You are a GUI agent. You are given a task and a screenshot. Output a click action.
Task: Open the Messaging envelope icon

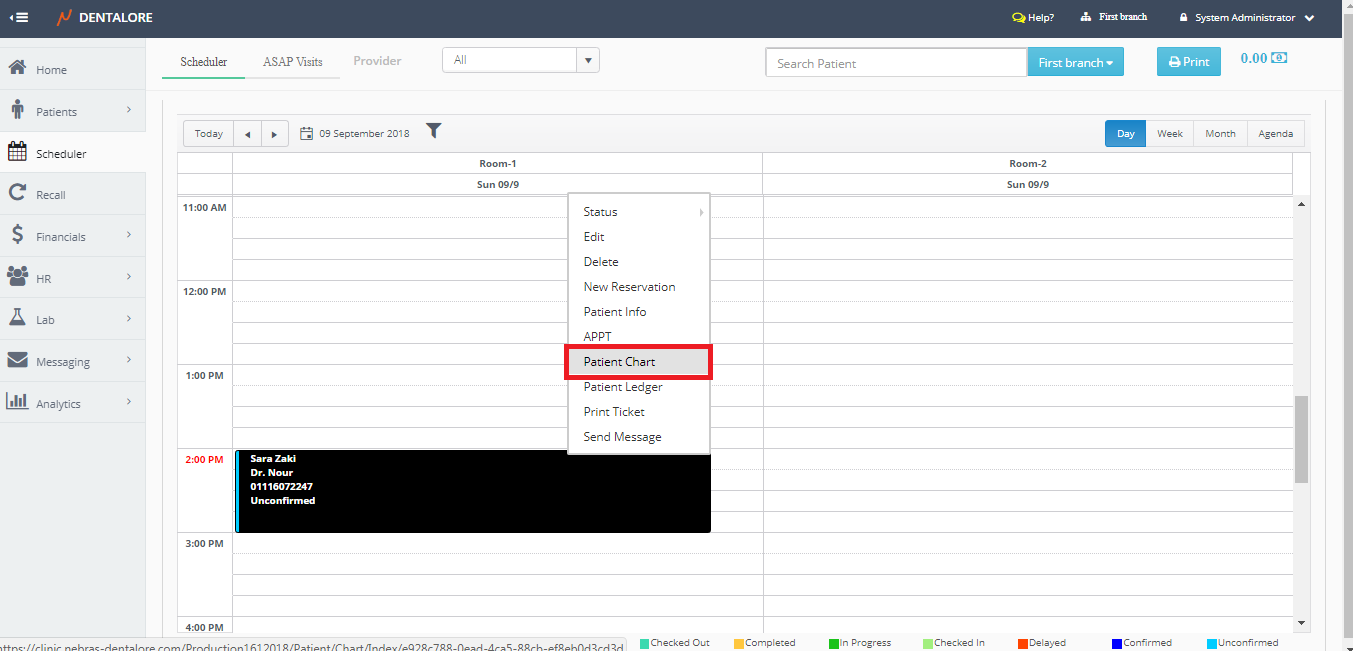pos(17,361)
